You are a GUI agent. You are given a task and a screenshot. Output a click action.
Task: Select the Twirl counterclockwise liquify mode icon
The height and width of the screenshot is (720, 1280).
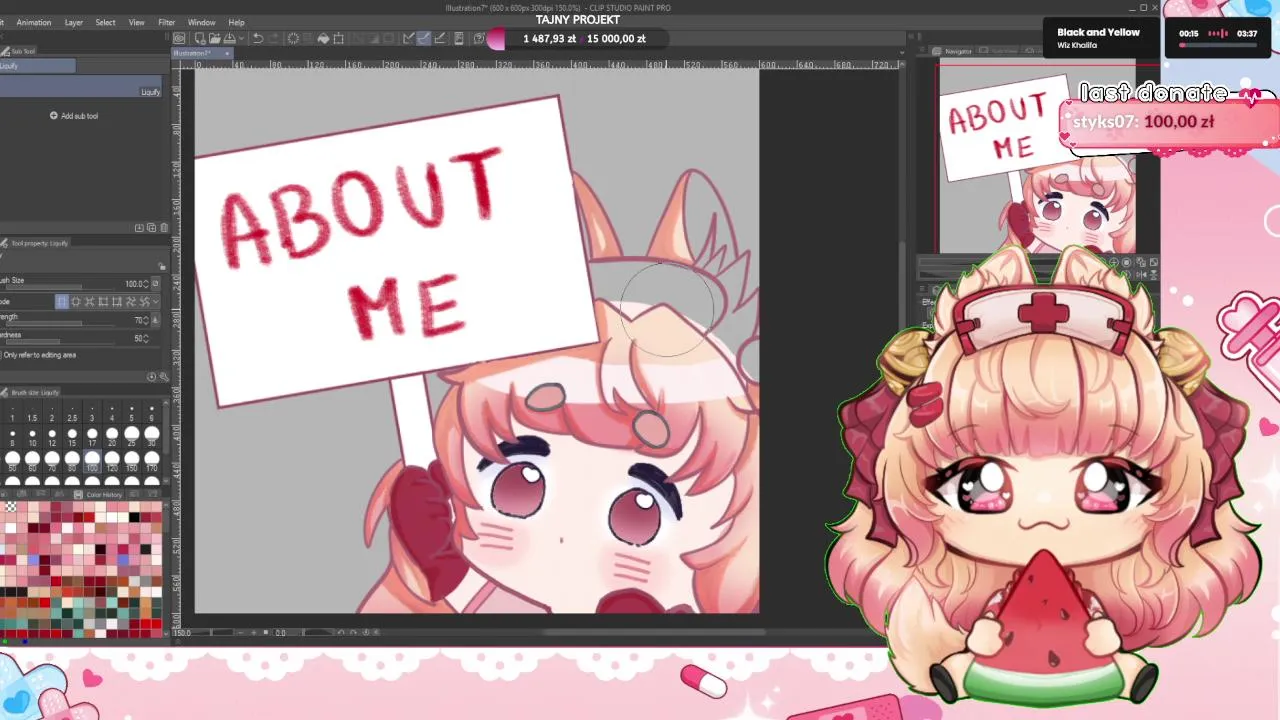[x=144, y=301]
